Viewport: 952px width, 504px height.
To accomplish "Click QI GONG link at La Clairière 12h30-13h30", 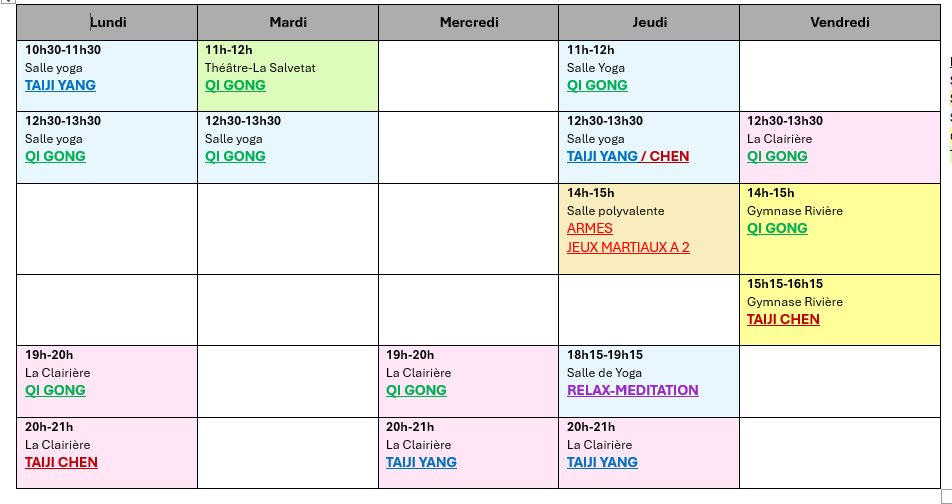I will pyautogui.click(x=777, y=157).
